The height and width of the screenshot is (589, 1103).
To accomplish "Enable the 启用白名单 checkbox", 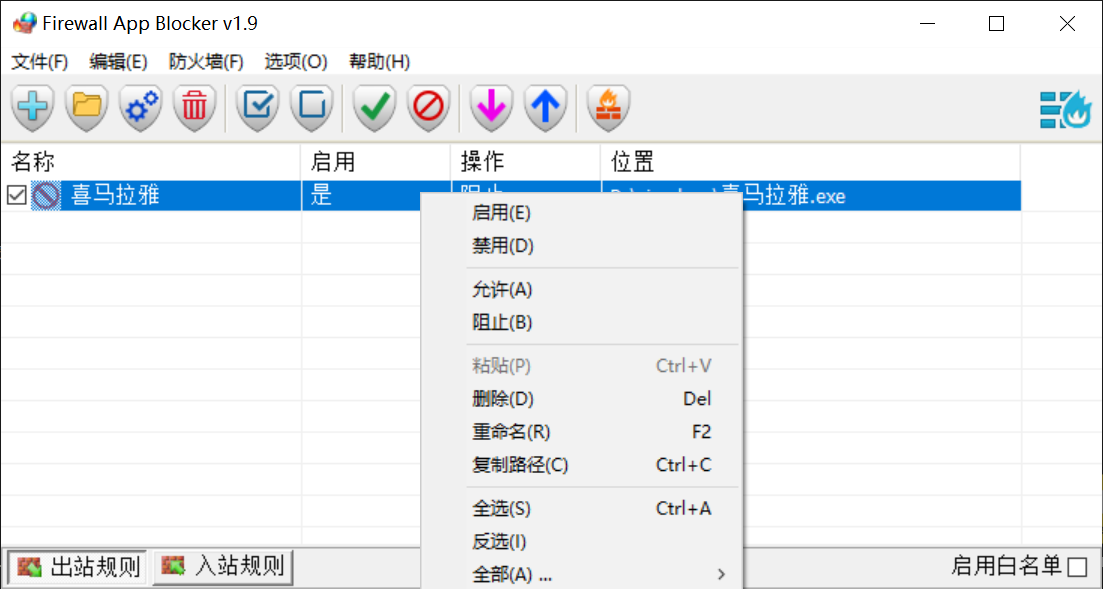I will (x=1077, y=566).
